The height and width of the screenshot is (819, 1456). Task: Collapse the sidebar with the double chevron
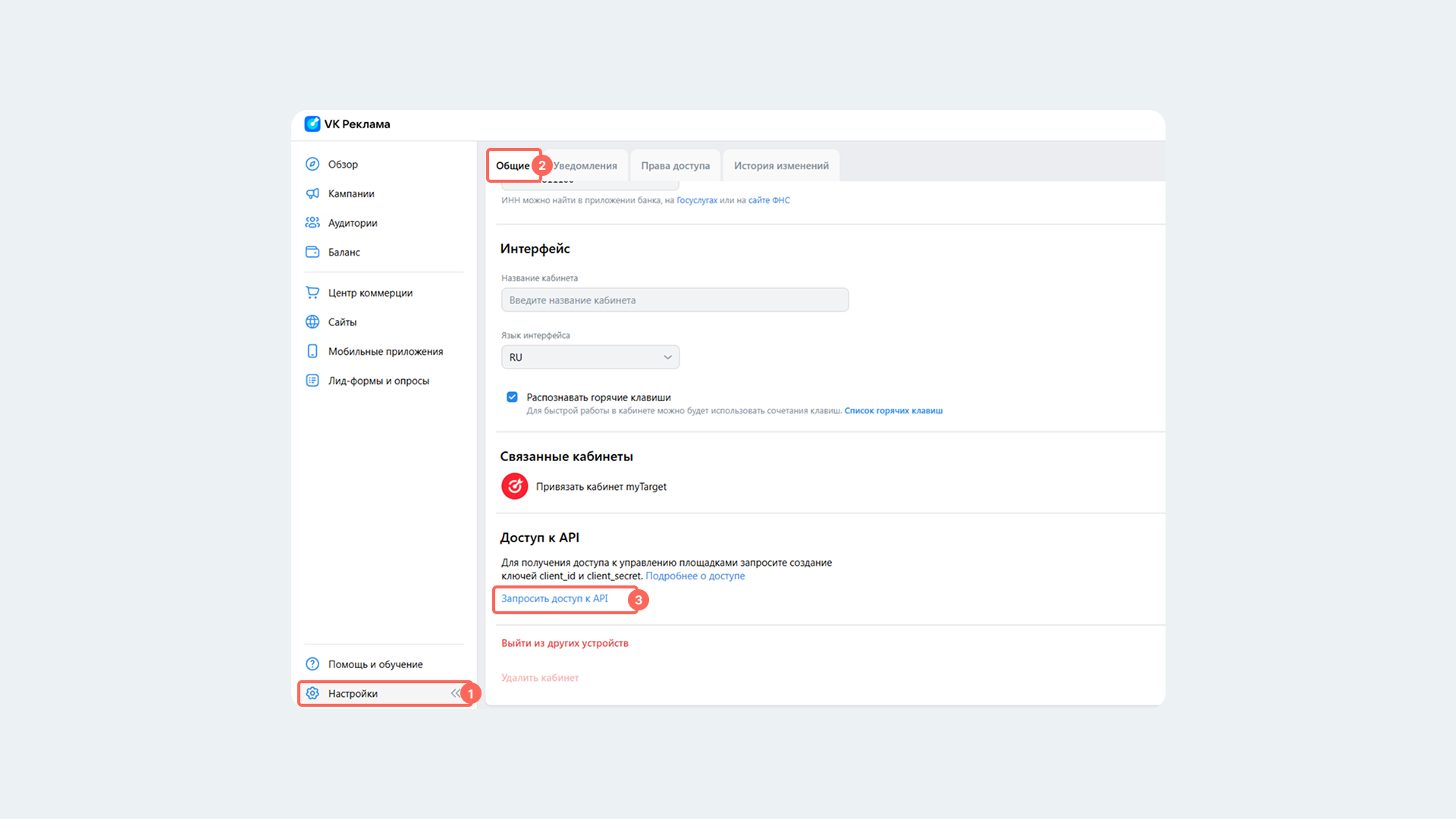pyautogui.click(x=455, y=693)
